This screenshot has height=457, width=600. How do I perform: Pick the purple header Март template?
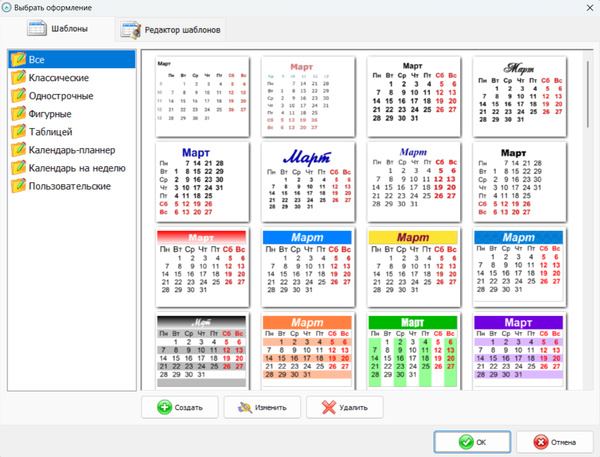coord(519,351)
